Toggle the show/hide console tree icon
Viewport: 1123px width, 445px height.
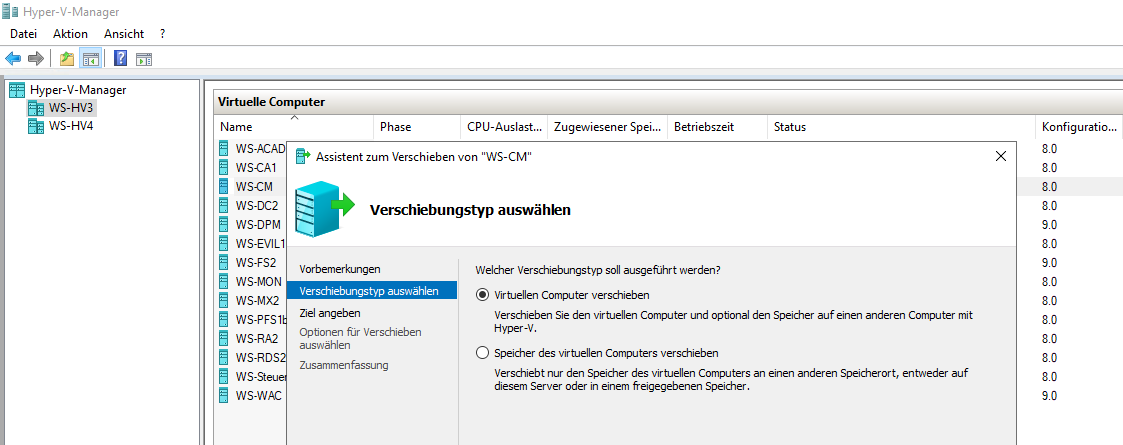click(90, 59)
